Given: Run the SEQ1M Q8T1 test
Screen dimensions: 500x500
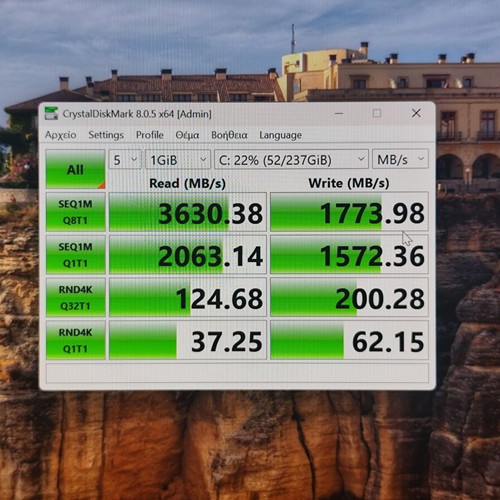Looking at the screenshot, I should (76, 212).
